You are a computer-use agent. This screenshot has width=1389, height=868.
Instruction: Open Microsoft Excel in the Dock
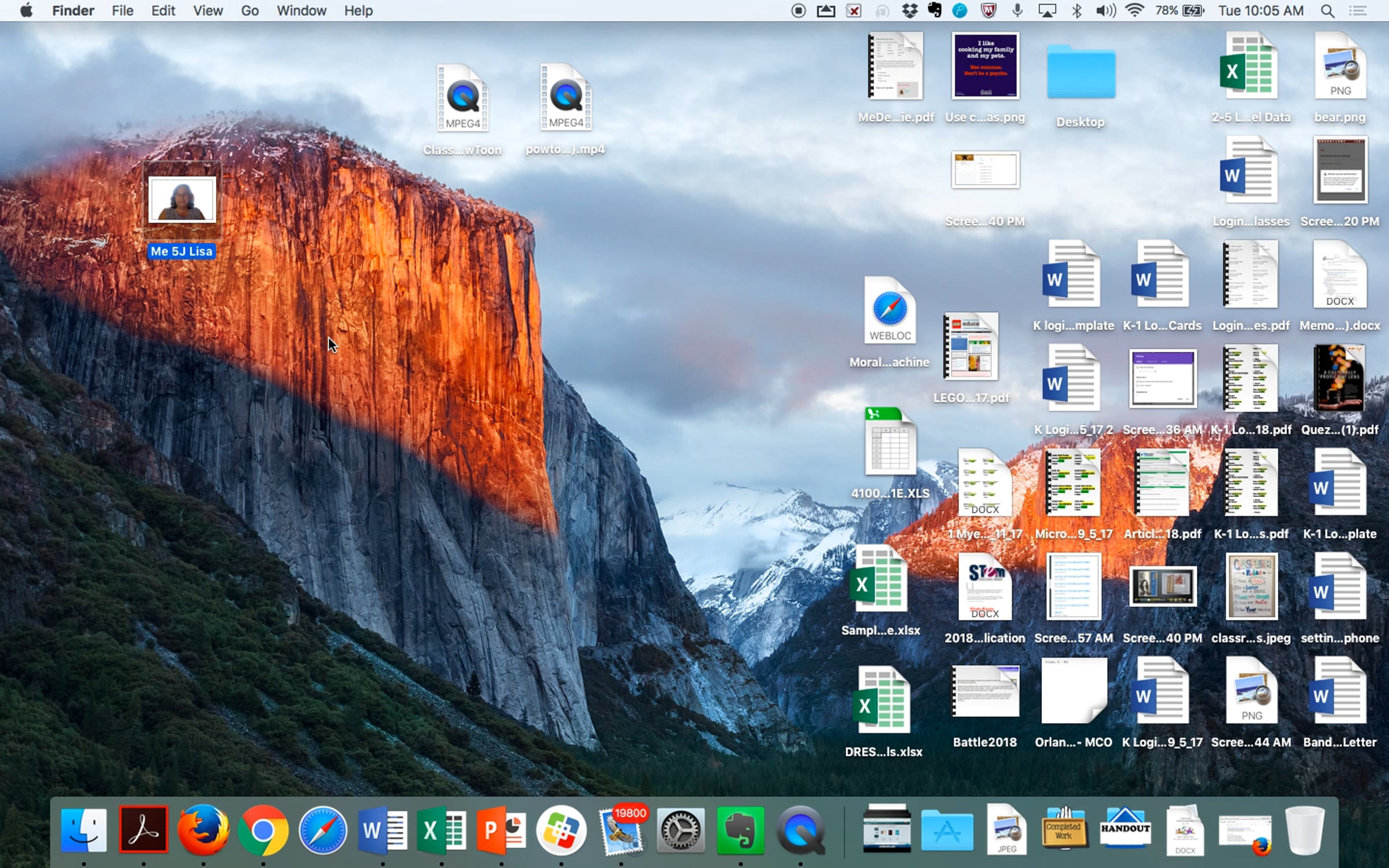pos(442,830)
